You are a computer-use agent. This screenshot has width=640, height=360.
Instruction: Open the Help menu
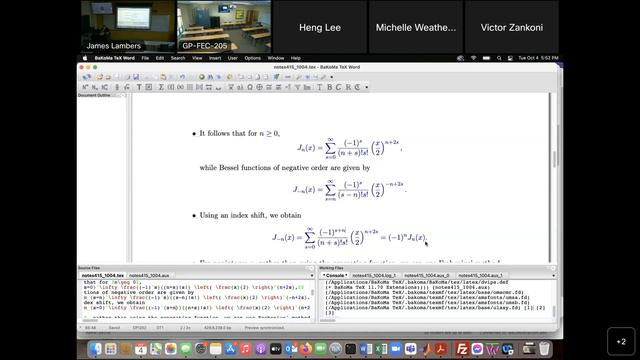[296, 58]
